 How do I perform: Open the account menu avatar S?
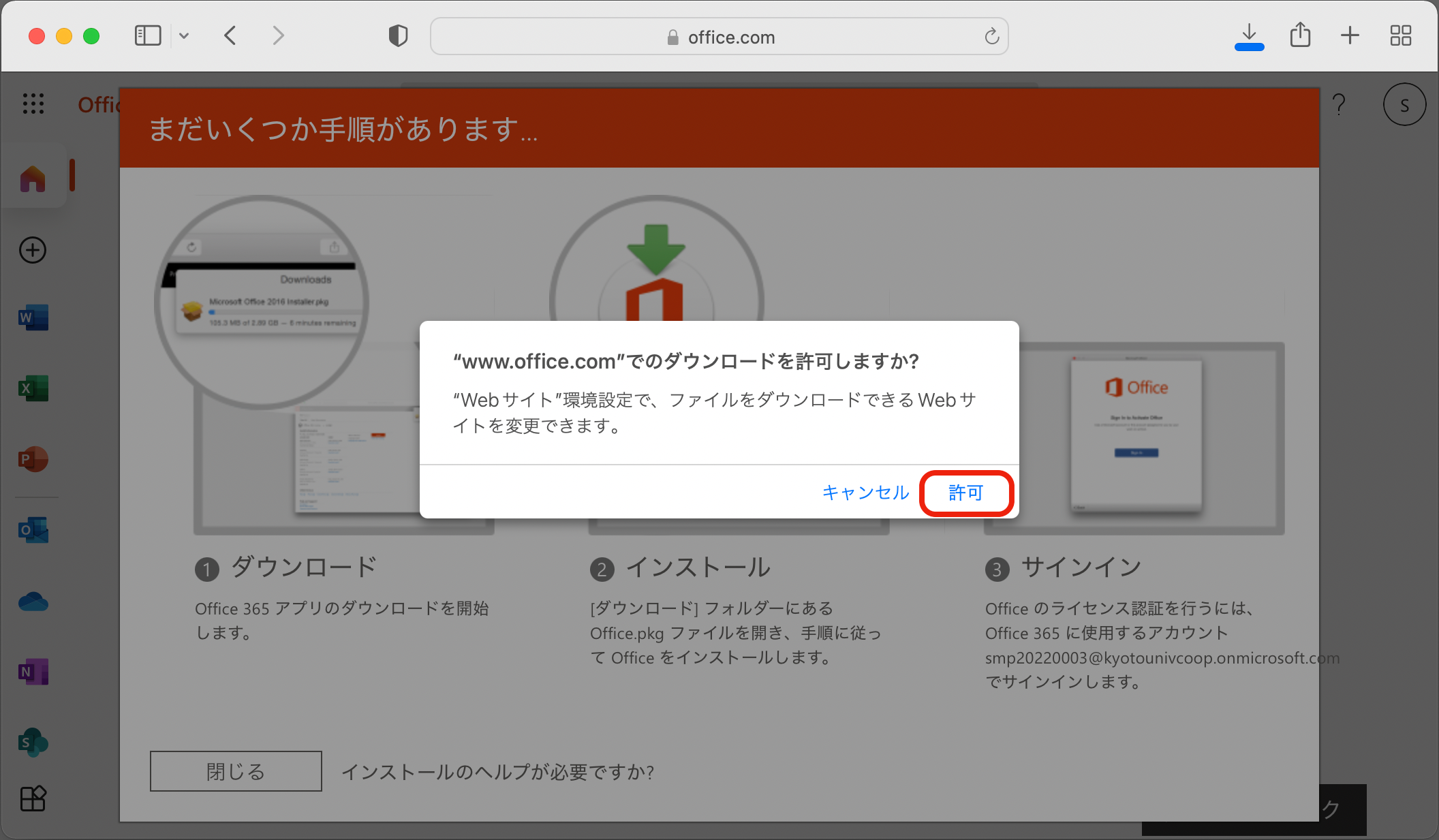[x=1404, y=105]
